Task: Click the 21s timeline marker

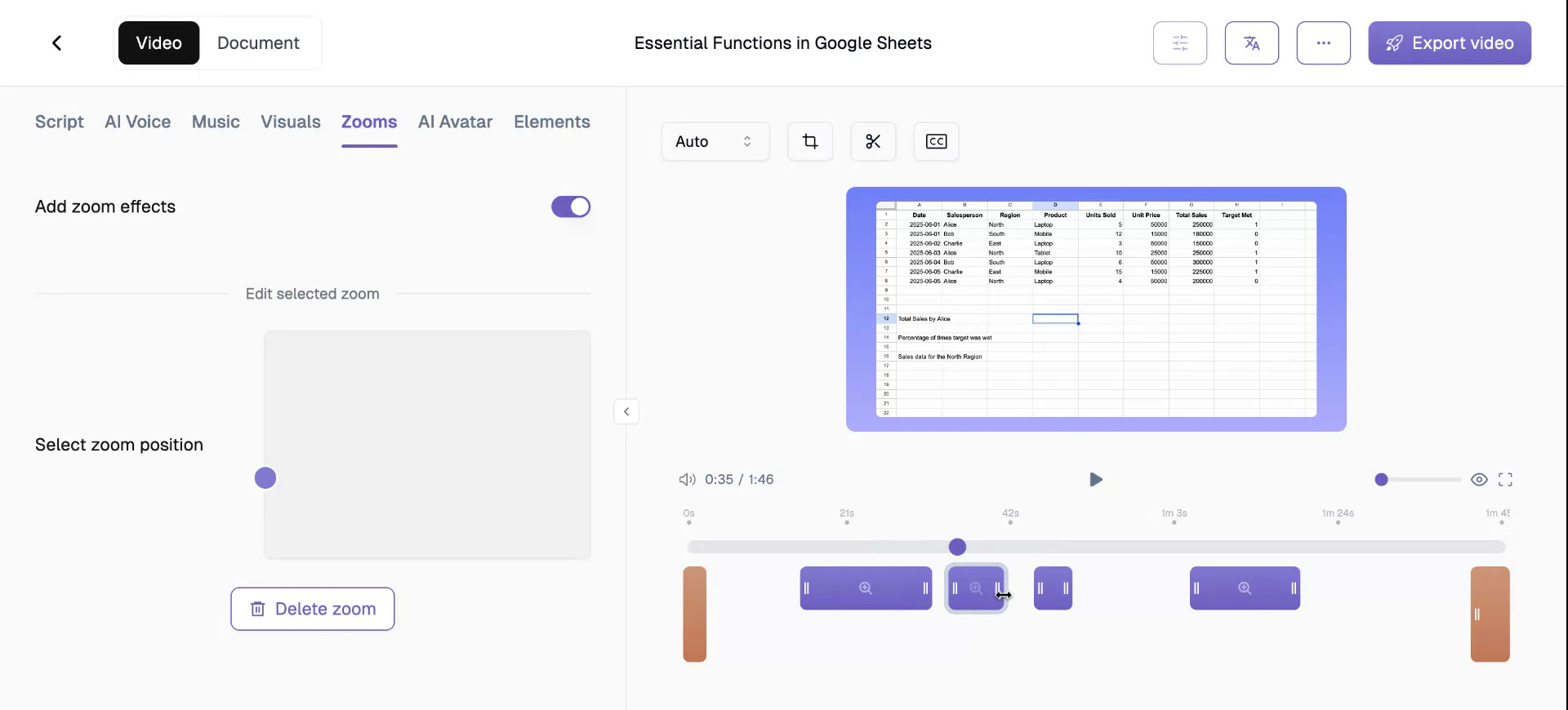Action: click(847, 516)
